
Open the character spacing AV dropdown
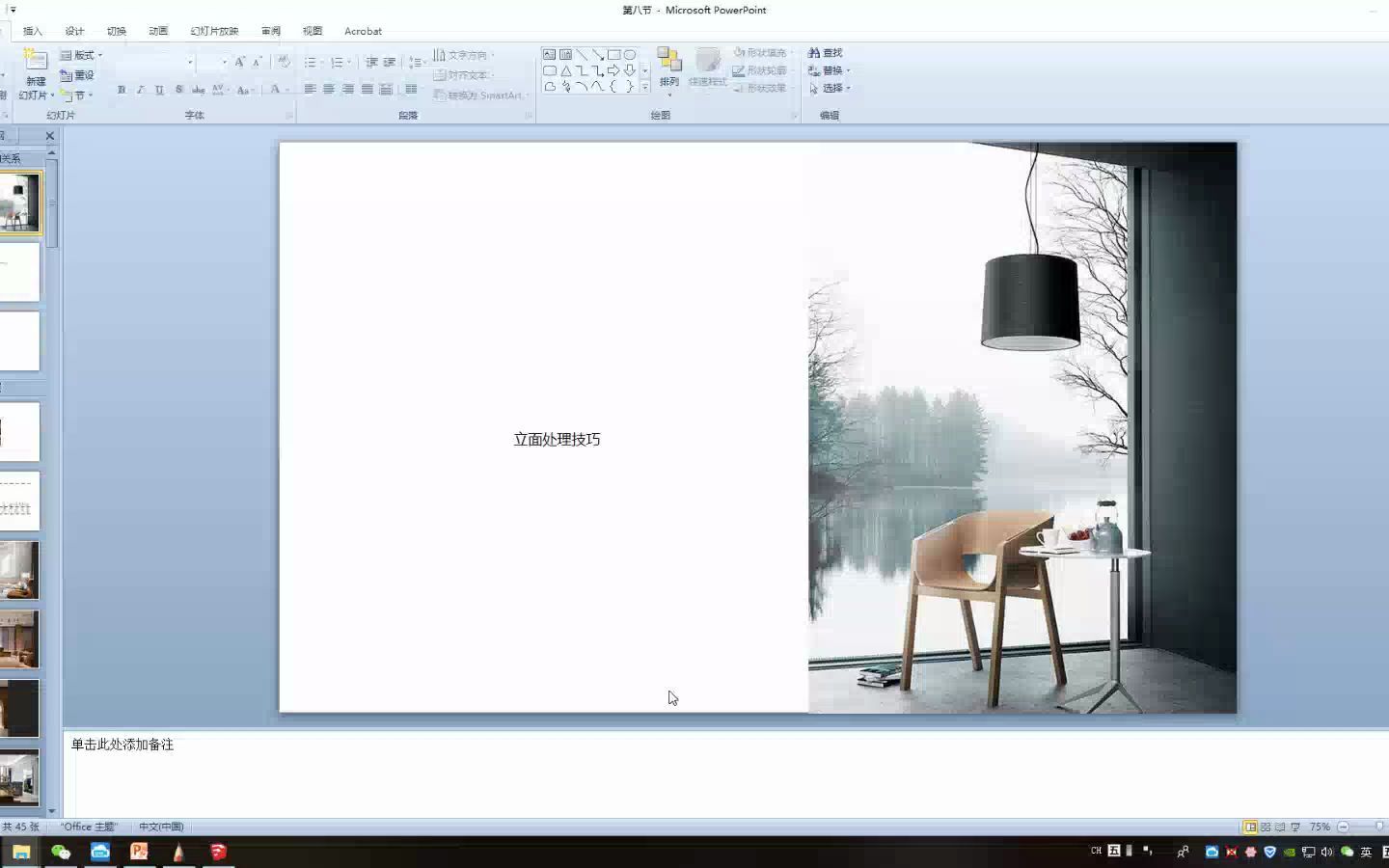220,90
